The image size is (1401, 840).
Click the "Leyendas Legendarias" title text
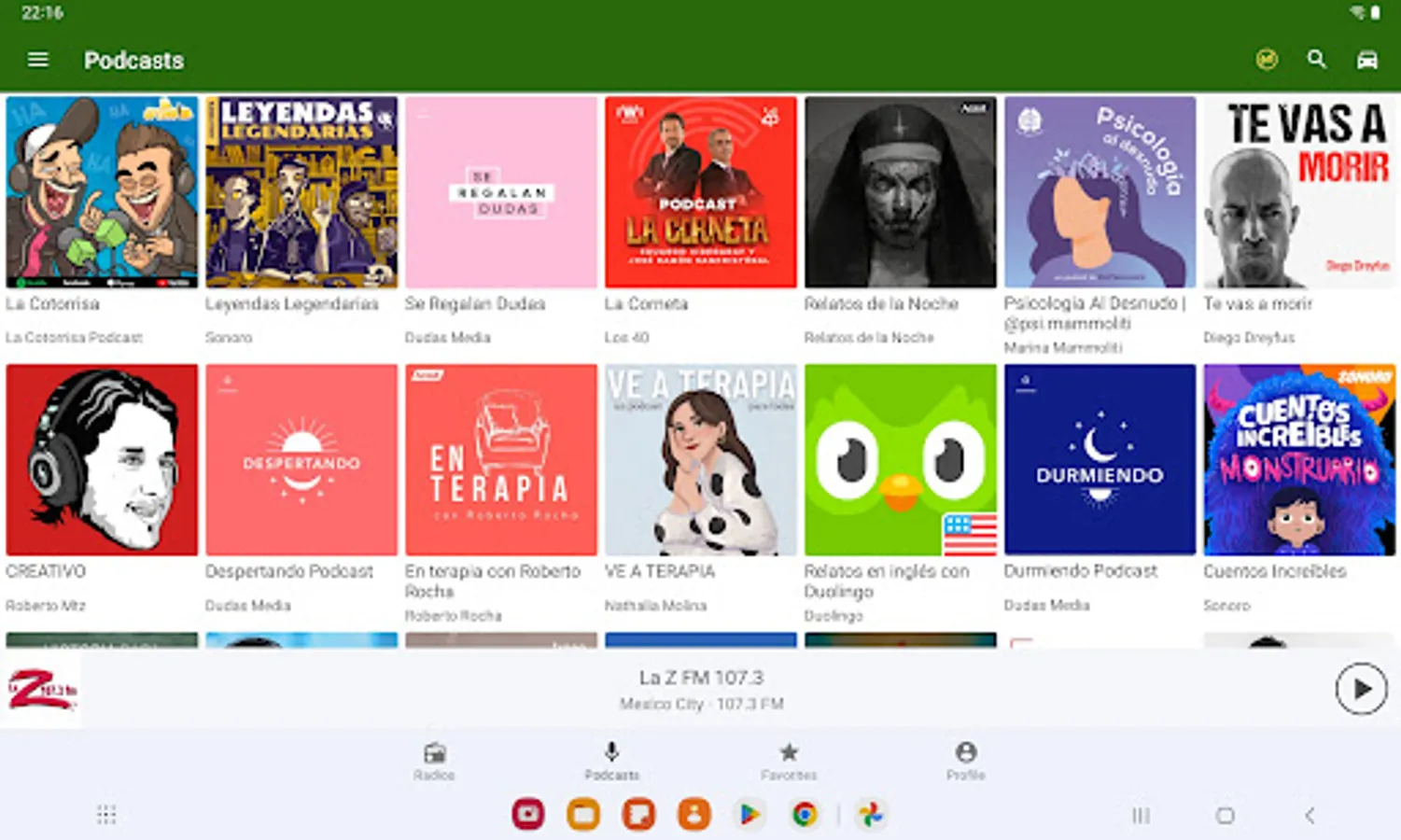tap(292, 303)
